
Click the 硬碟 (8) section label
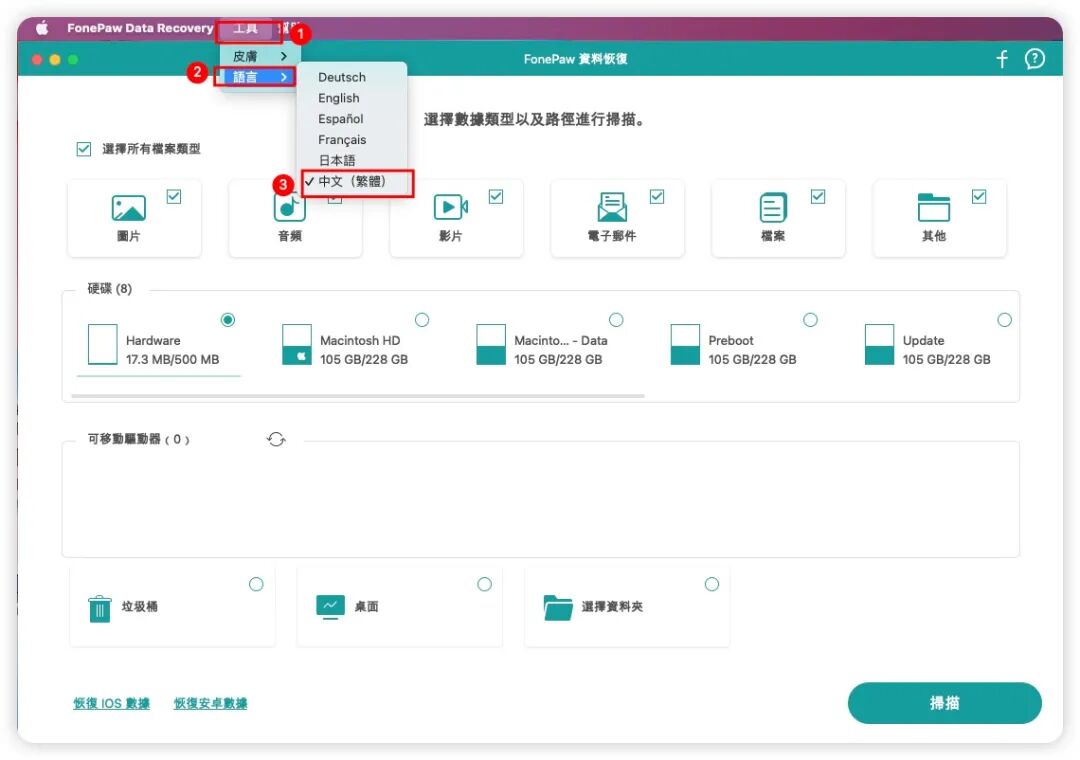coord(110,289)
